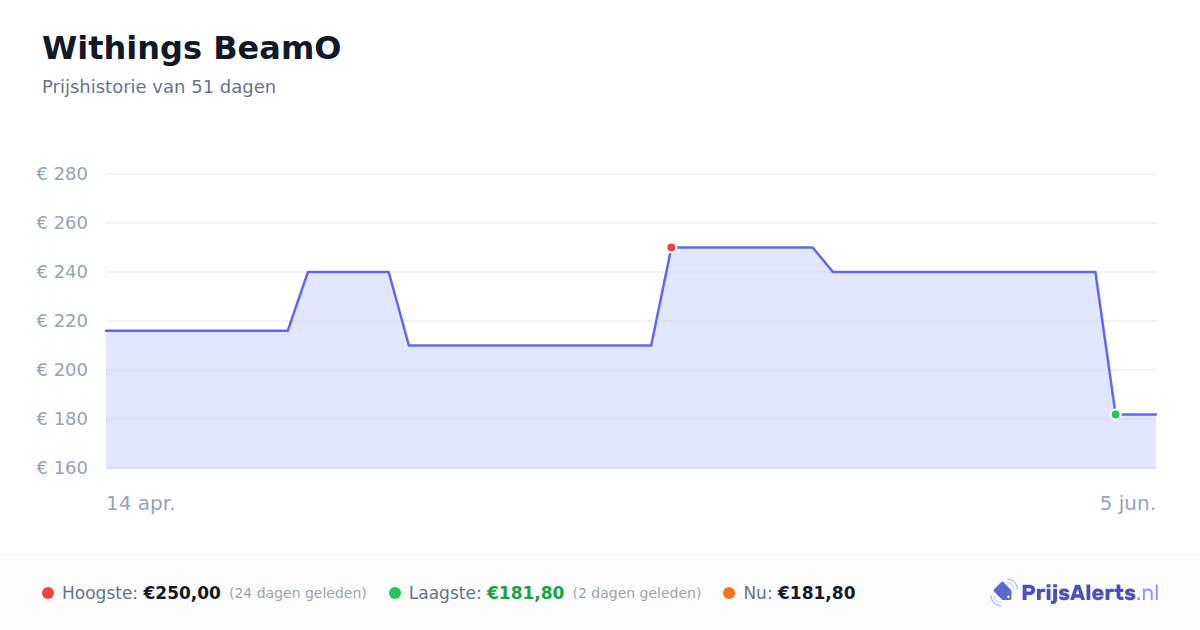Viewport: 1200px width, 630px height.
Task: Click the red dot beside Hoogste
Action: tap(48, 593)
